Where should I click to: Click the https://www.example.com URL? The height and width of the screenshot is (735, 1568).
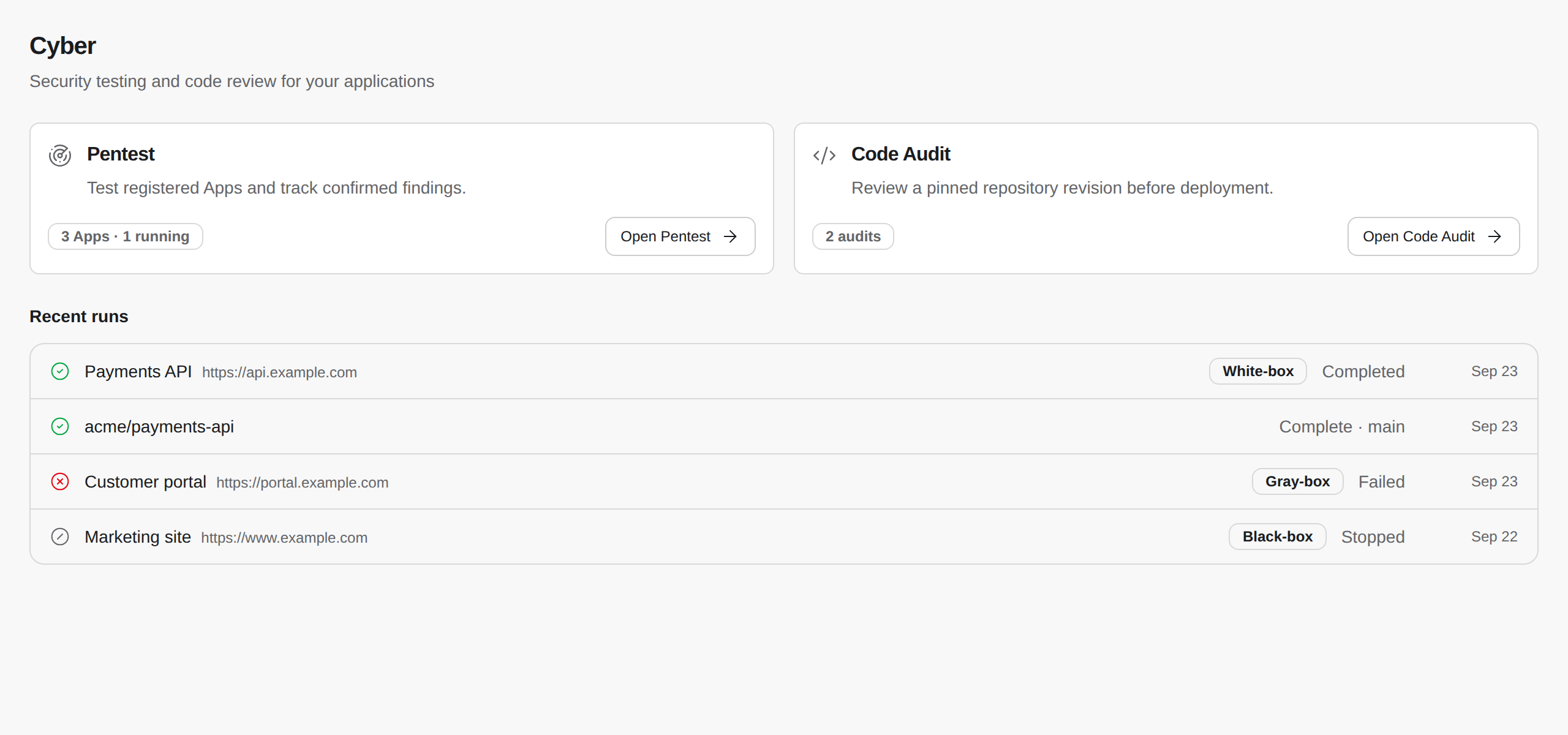click(284, 538)
